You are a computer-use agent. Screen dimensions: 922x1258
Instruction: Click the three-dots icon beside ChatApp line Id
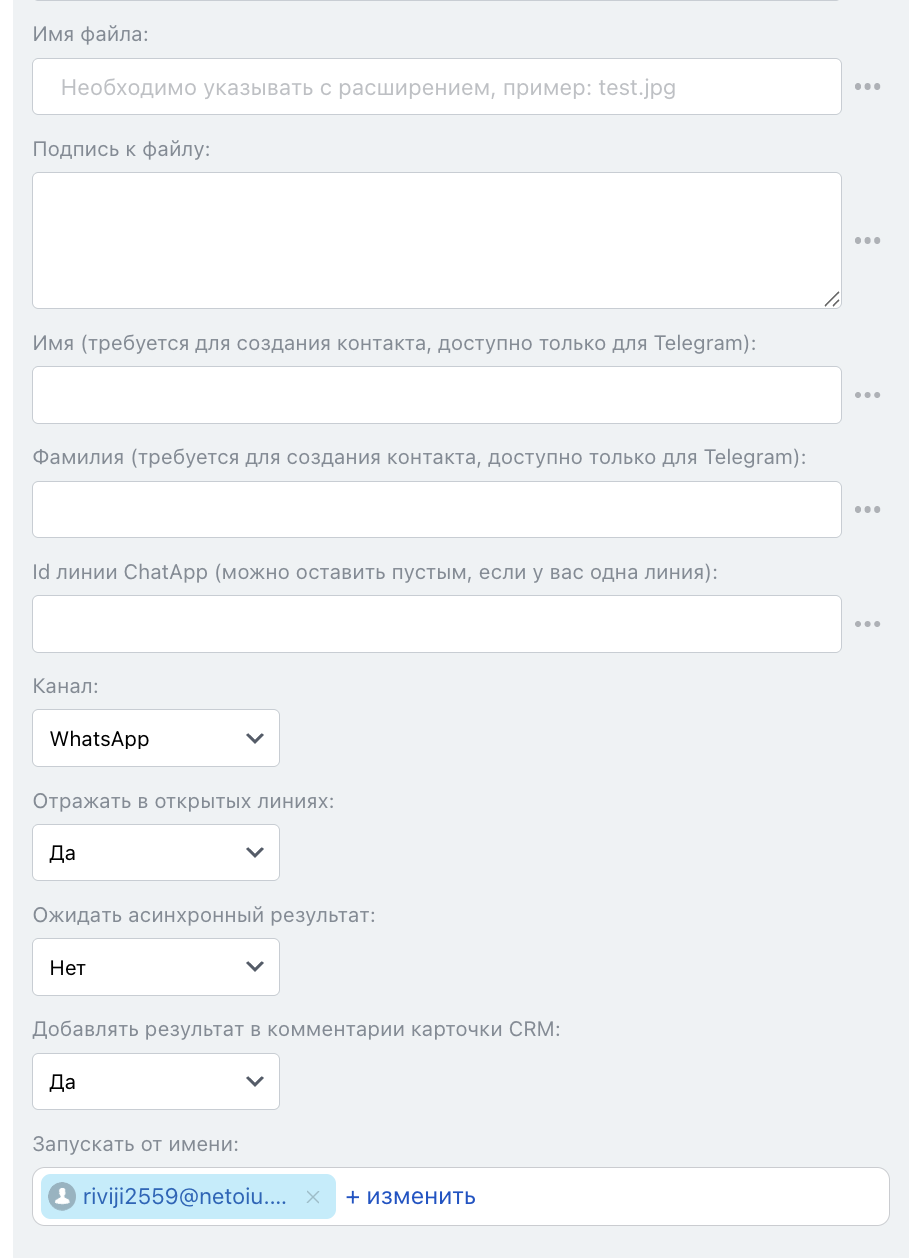coord(867,625)
